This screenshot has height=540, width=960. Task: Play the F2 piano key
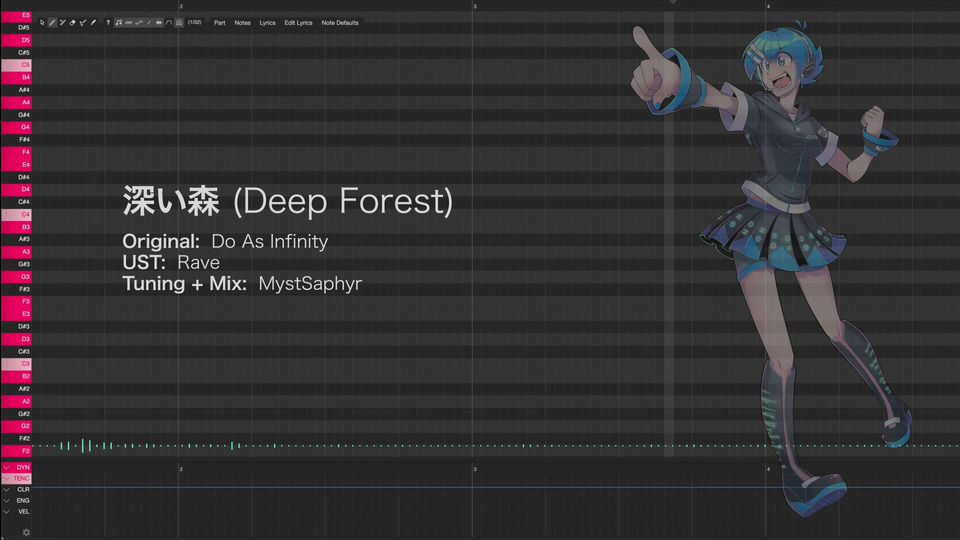16,451
